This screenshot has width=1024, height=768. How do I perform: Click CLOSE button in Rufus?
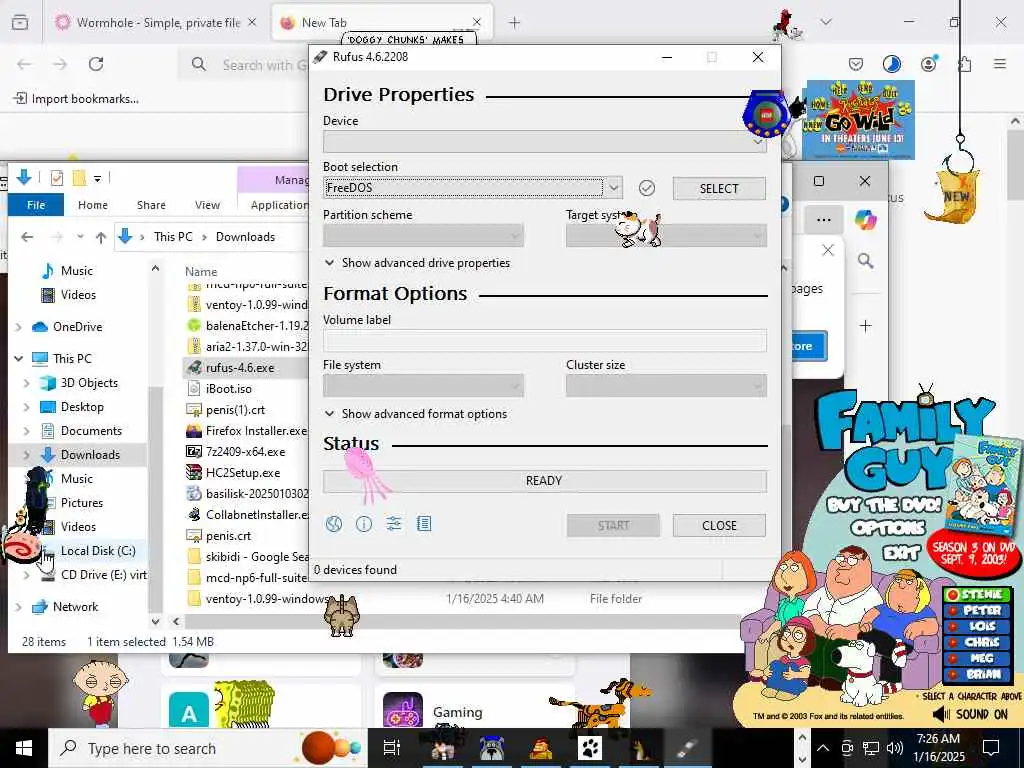pos(719,526)
